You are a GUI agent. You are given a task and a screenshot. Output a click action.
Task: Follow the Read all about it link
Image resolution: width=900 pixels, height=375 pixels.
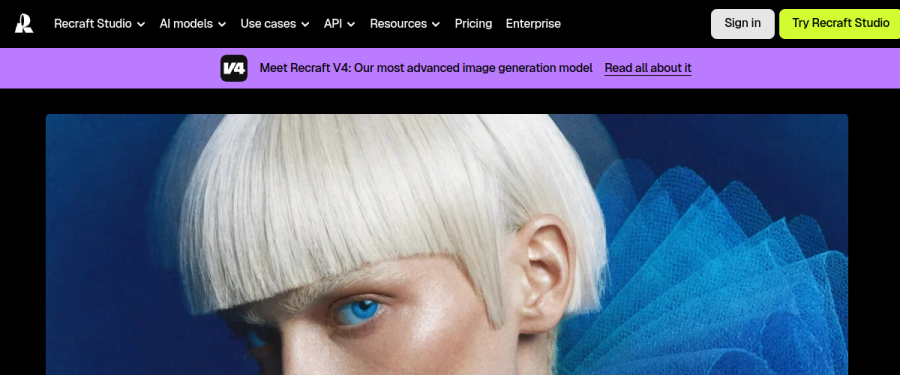click(x=648, y=68)
